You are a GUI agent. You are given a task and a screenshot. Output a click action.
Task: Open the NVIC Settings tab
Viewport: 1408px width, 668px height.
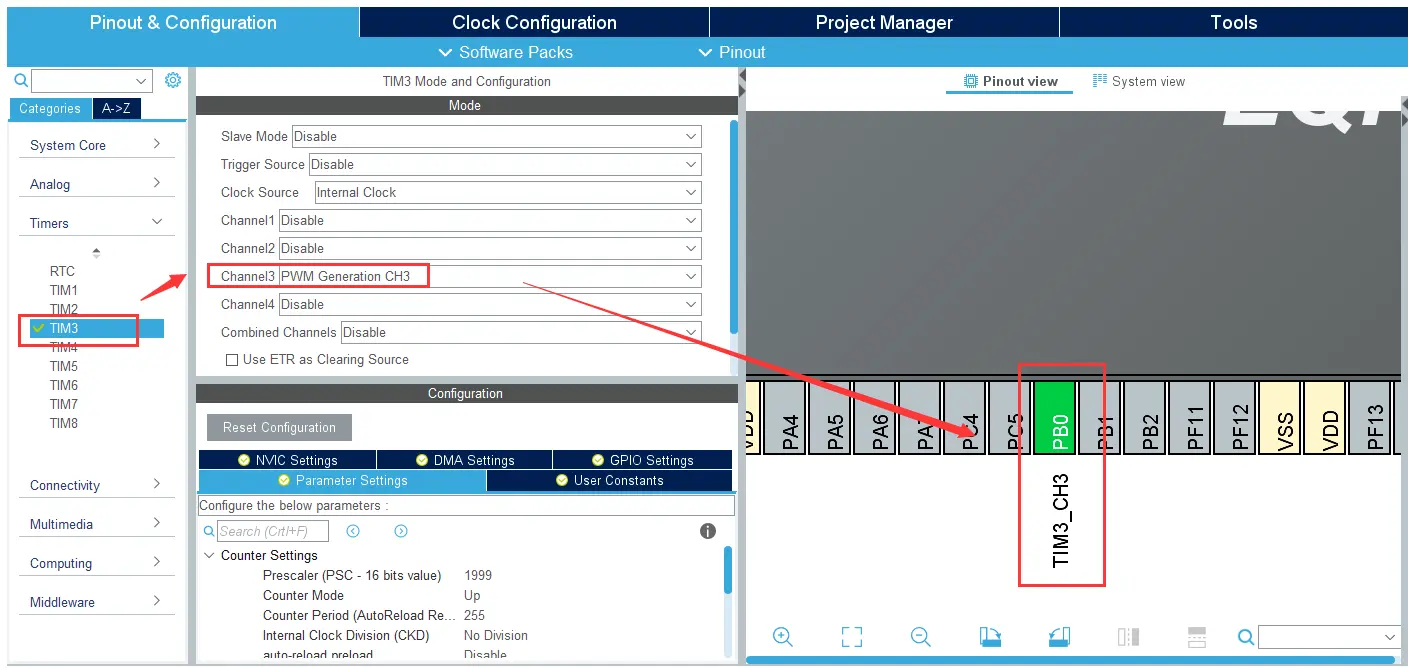point(288,460)
